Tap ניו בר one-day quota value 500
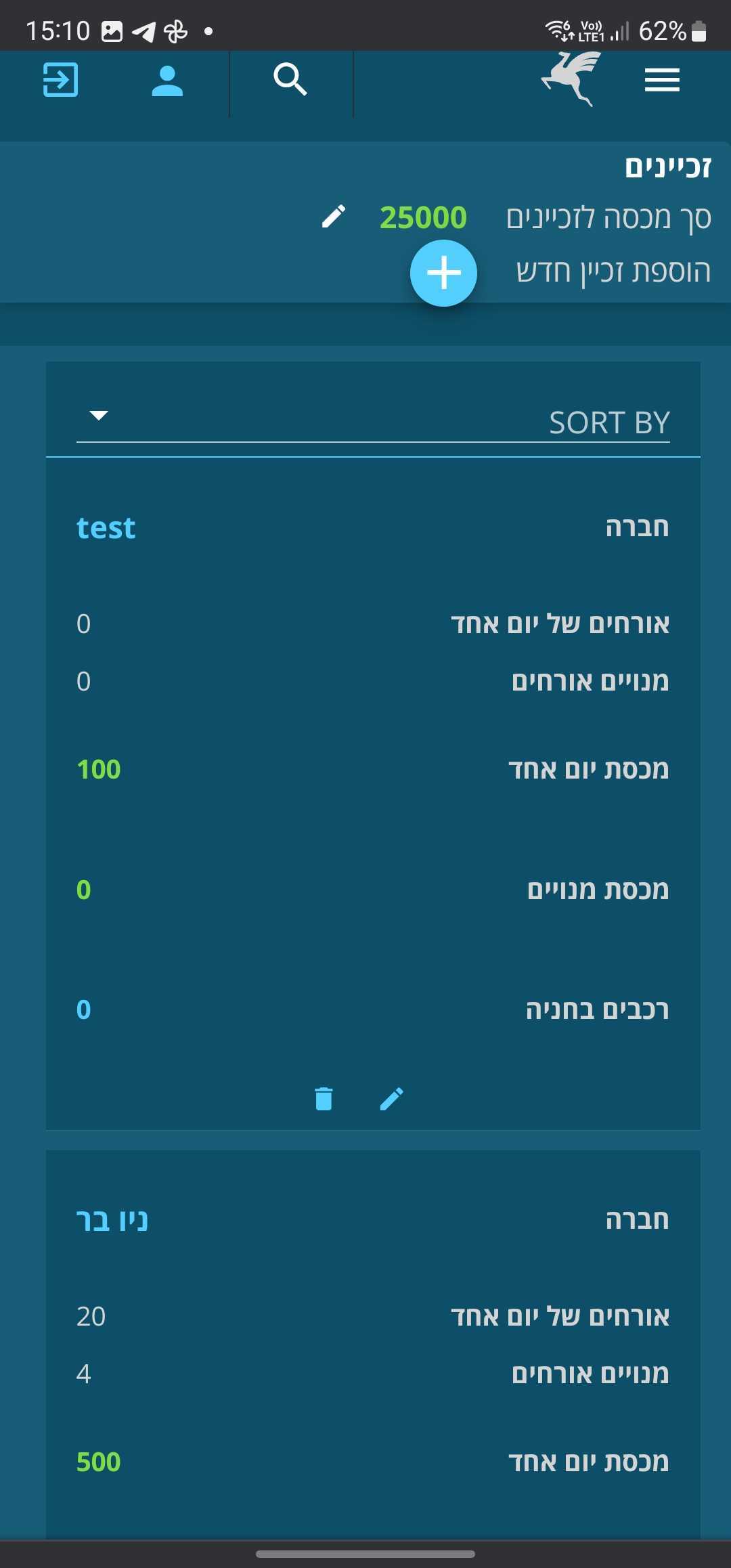The height and width of the screenshot is (1568, 731). [99, 1462]
